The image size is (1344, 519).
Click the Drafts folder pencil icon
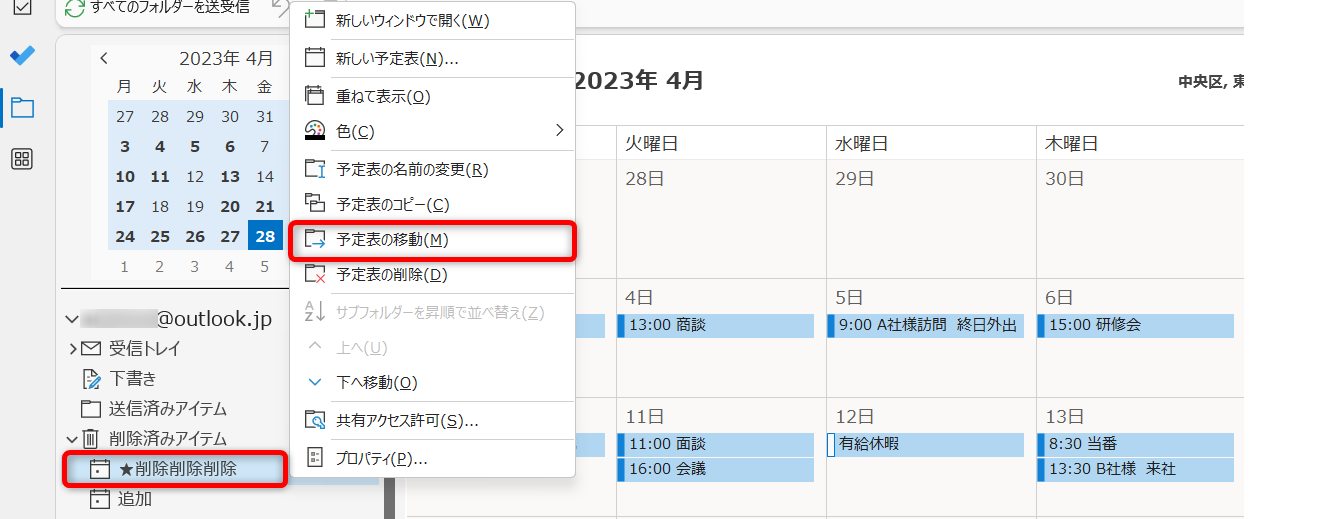(x=91, y=379)
